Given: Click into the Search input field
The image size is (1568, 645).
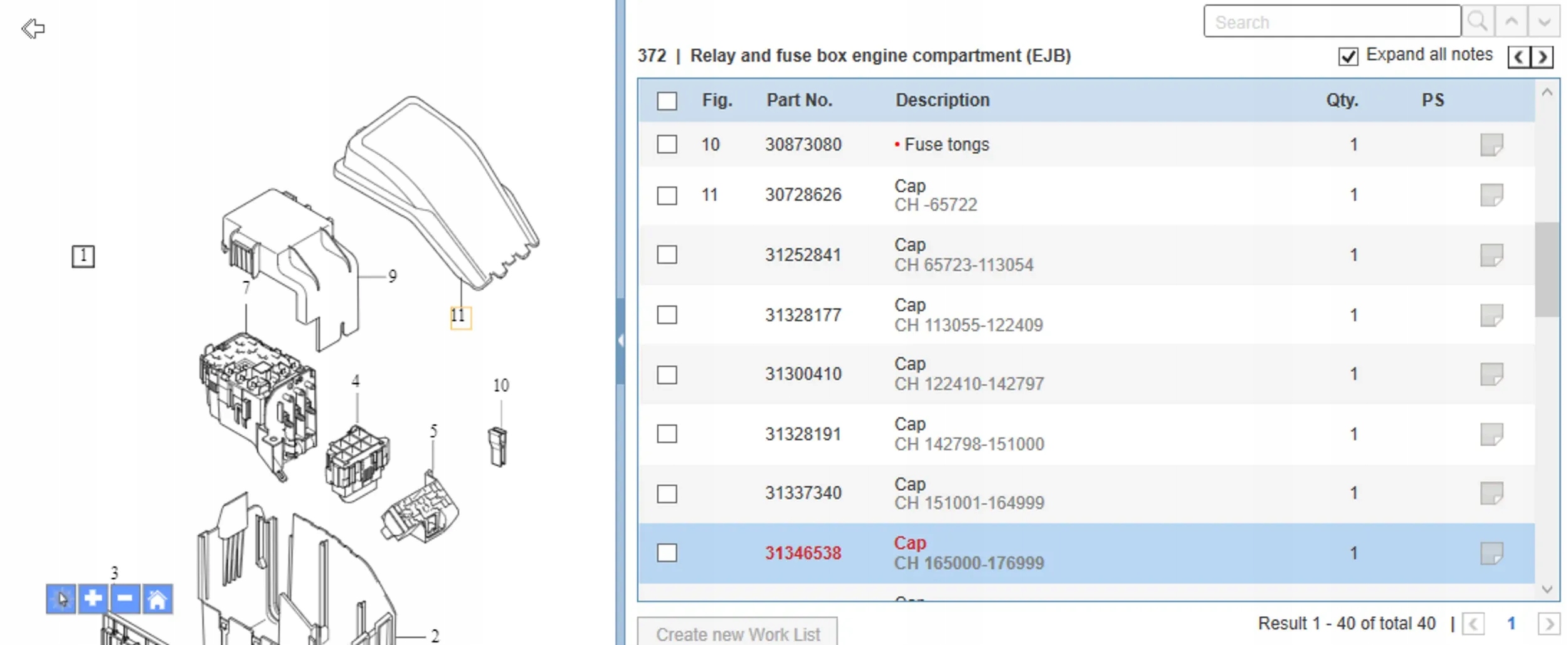Looking at the screenshot, I should pos(1332,22).
